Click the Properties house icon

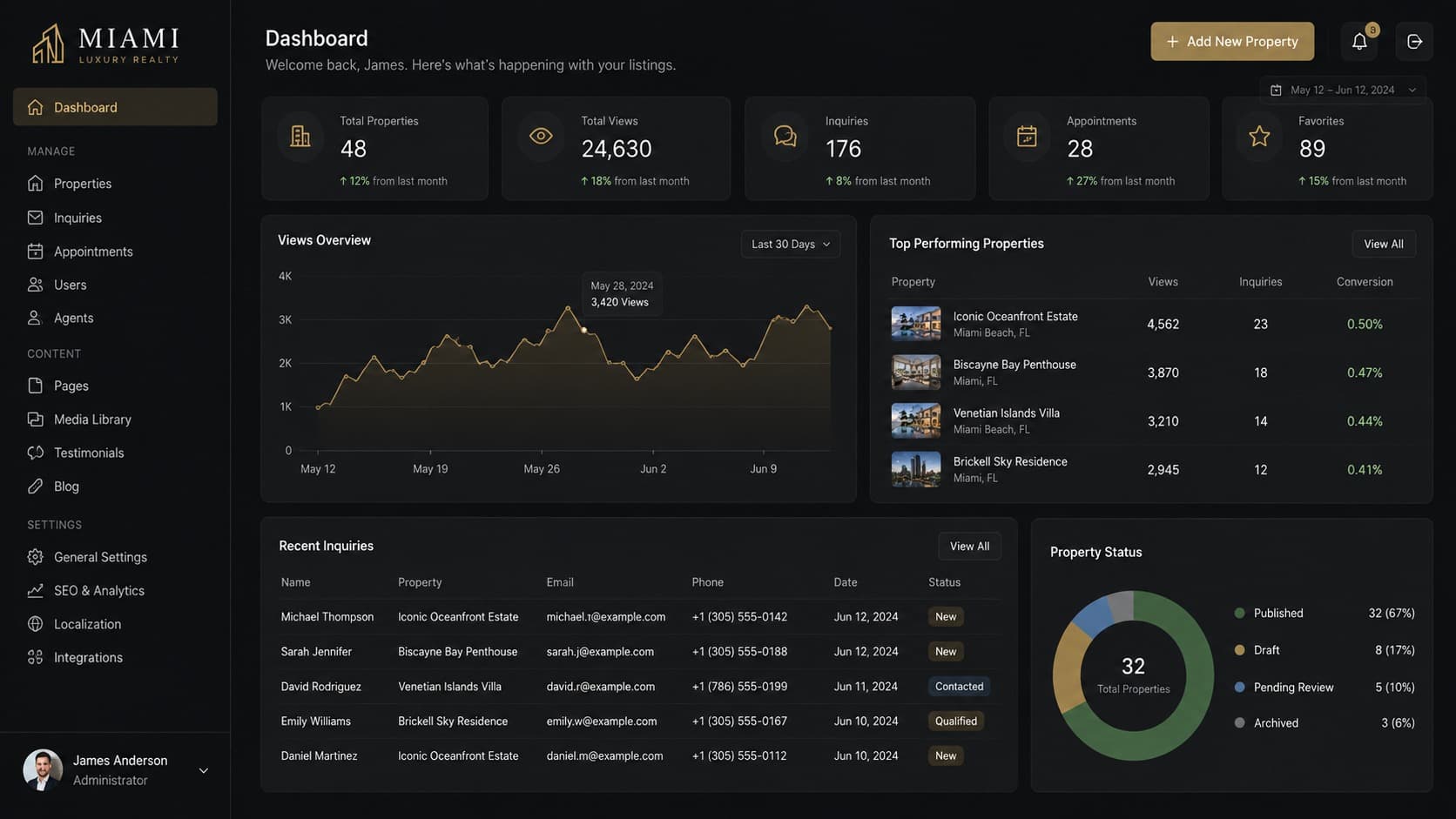pyautogui.click(x=35, y=184)
